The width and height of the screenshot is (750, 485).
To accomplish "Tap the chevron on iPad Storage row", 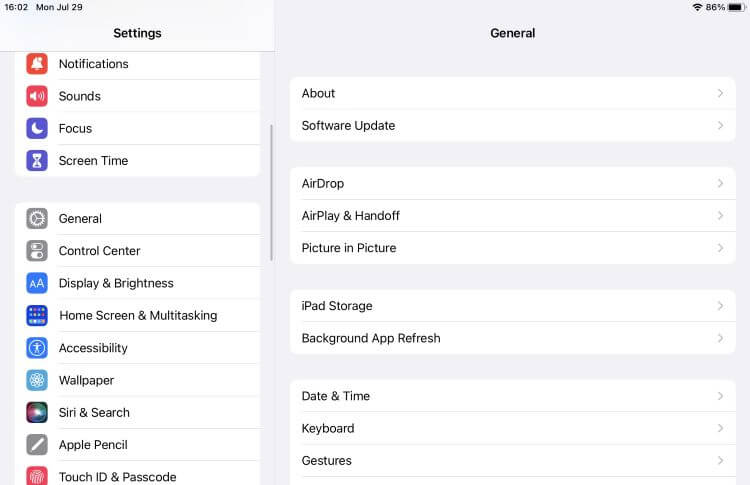I will point(720,306).
